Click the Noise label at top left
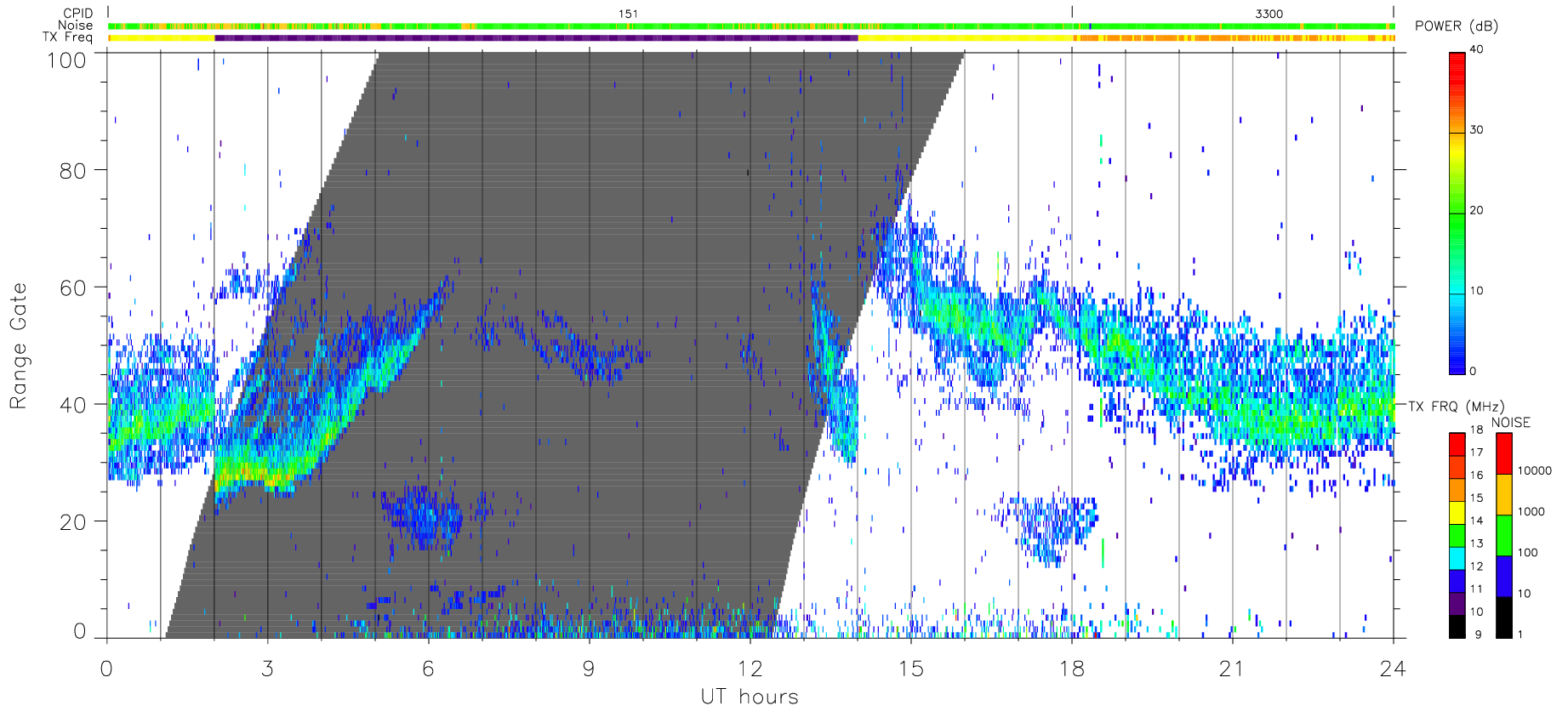Image resolution: width=1568 pixels, height=723 pixels. coord(76,26)
